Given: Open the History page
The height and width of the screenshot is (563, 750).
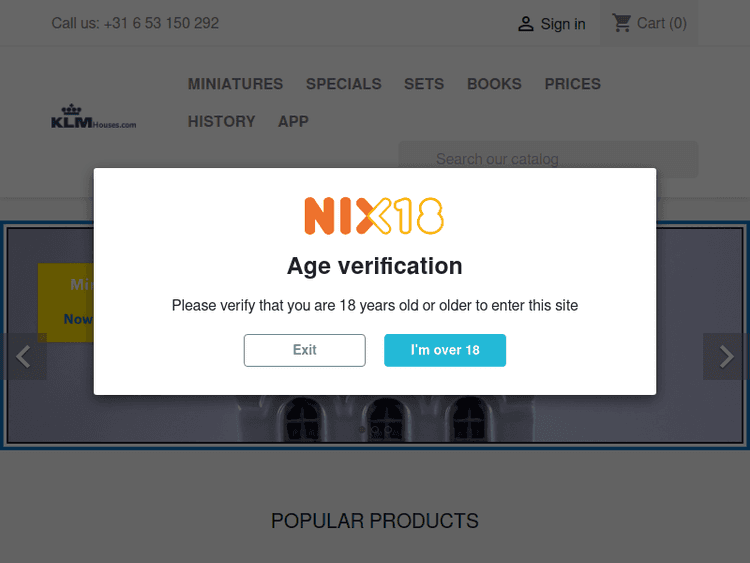Looking at the screenshot, I should point(221,121).
